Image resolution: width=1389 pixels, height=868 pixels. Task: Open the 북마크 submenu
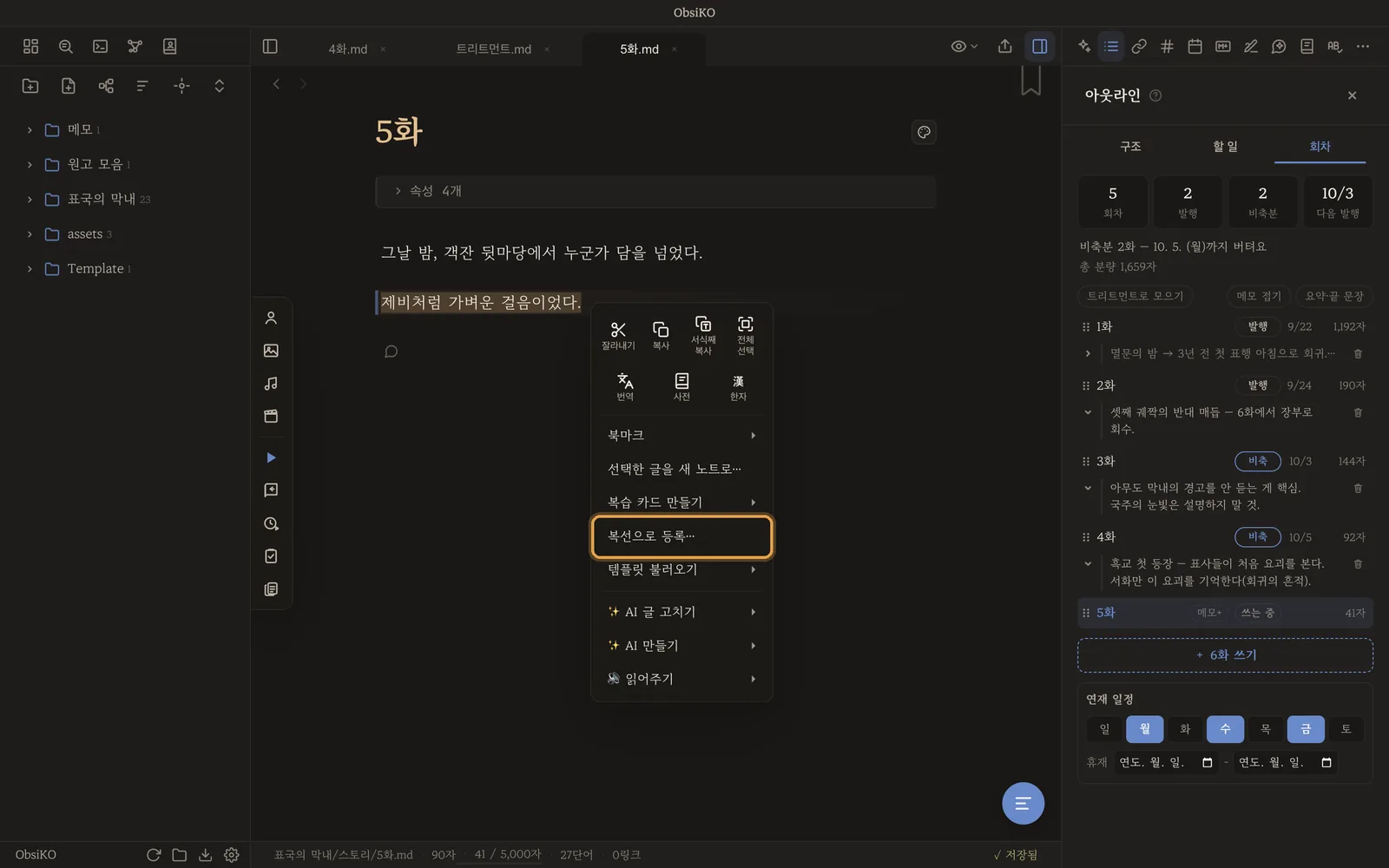(x=681, y=435)
